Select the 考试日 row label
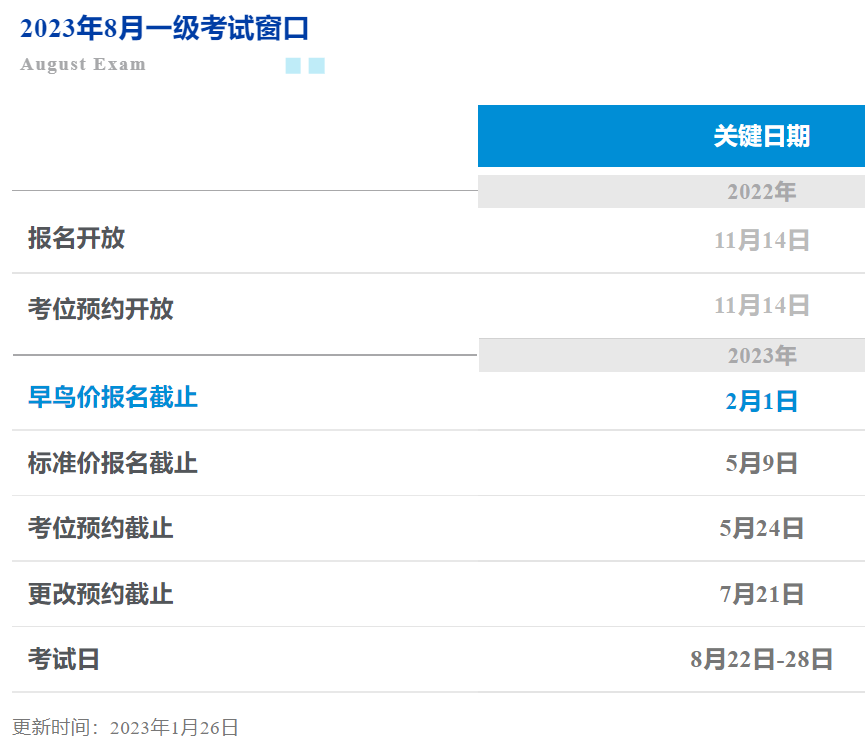This screenshot has height=754, width=865. 64,659
